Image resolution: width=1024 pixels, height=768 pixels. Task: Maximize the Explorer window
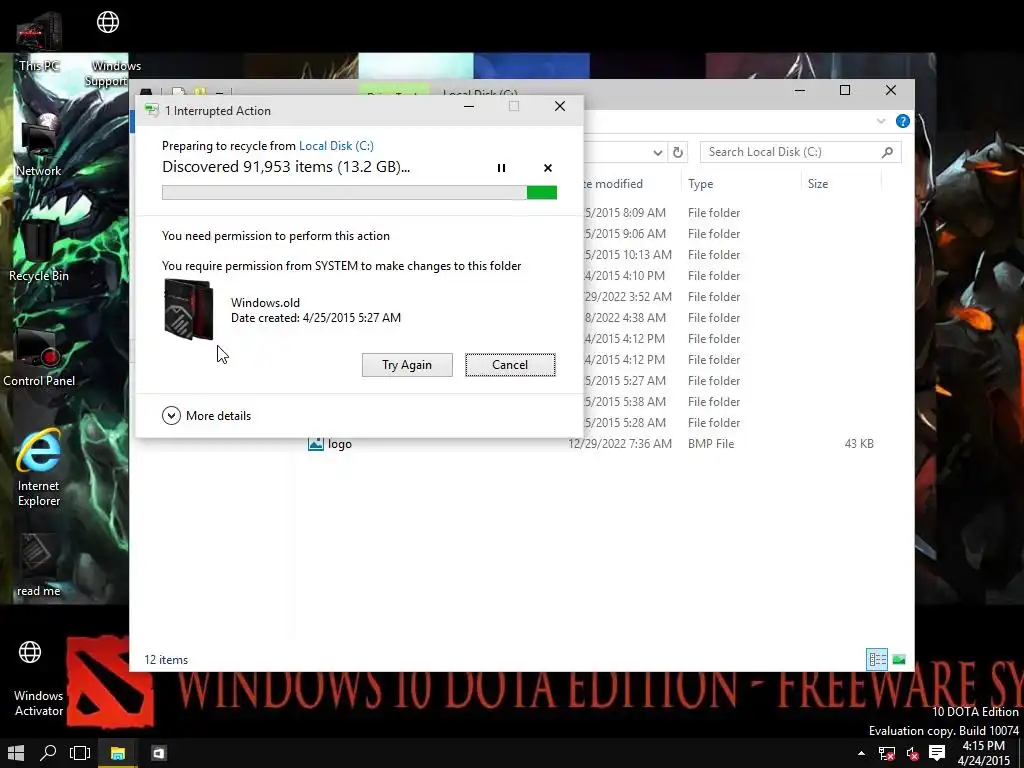click(x=845, y=90)
